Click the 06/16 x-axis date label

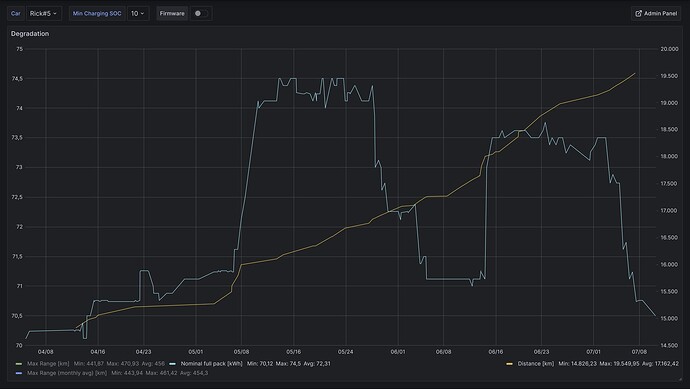[495, 352]
